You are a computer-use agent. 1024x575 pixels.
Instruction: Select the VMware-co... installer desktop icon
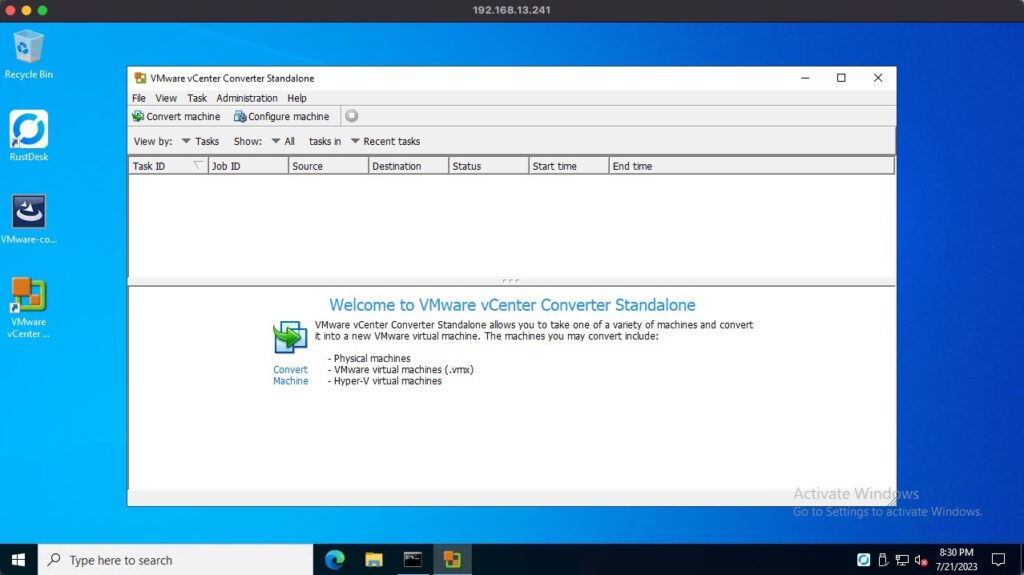pyautogui.click(x=29, y=220)
